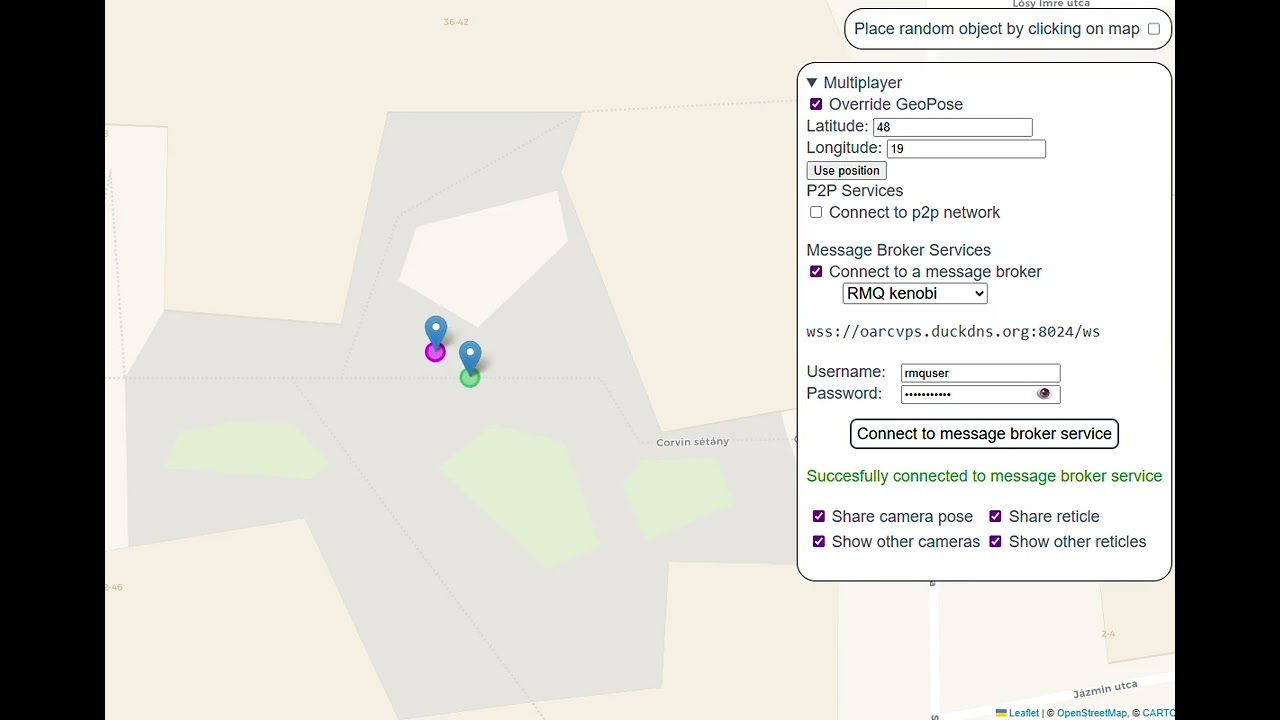Viewport: 1280px width, 720px height.
Task: Click the magenta circle marker on map
Action: coord(435,352)
